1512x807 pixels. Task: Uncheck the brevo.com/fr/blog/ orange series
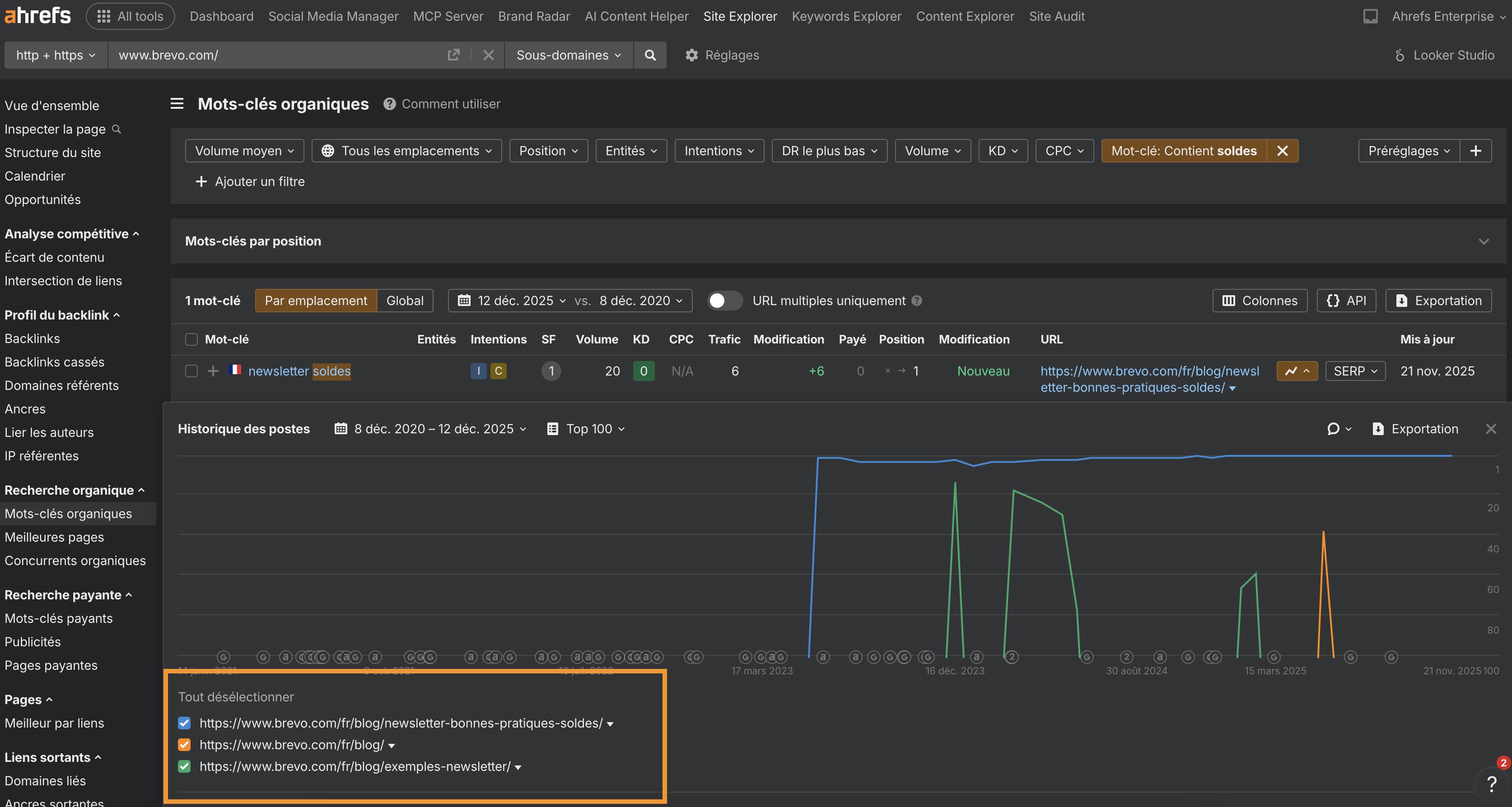pyautogui.click(x=184, y=745)
